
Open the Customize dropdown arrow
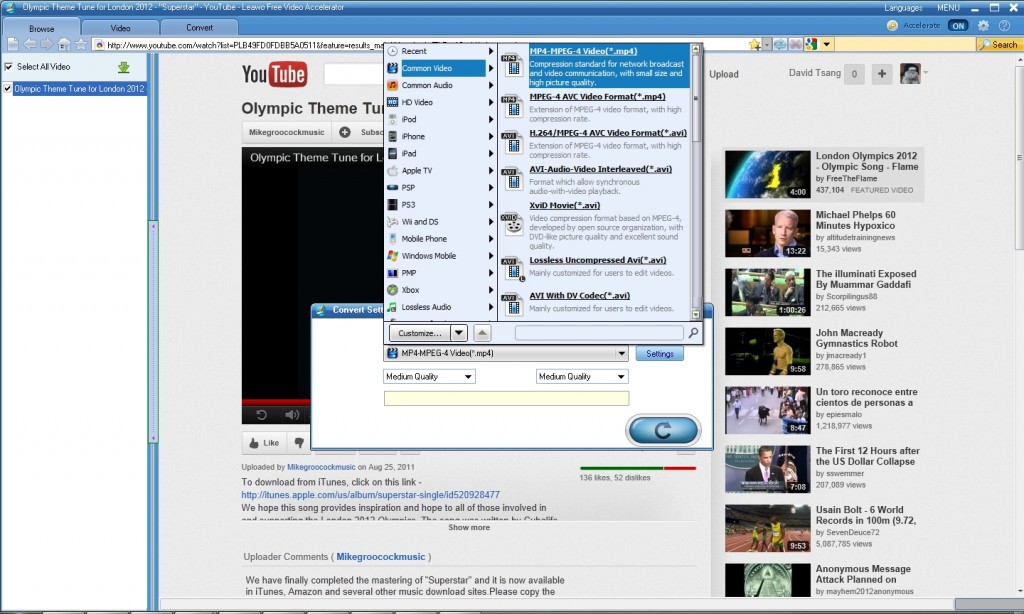(458, 333)
